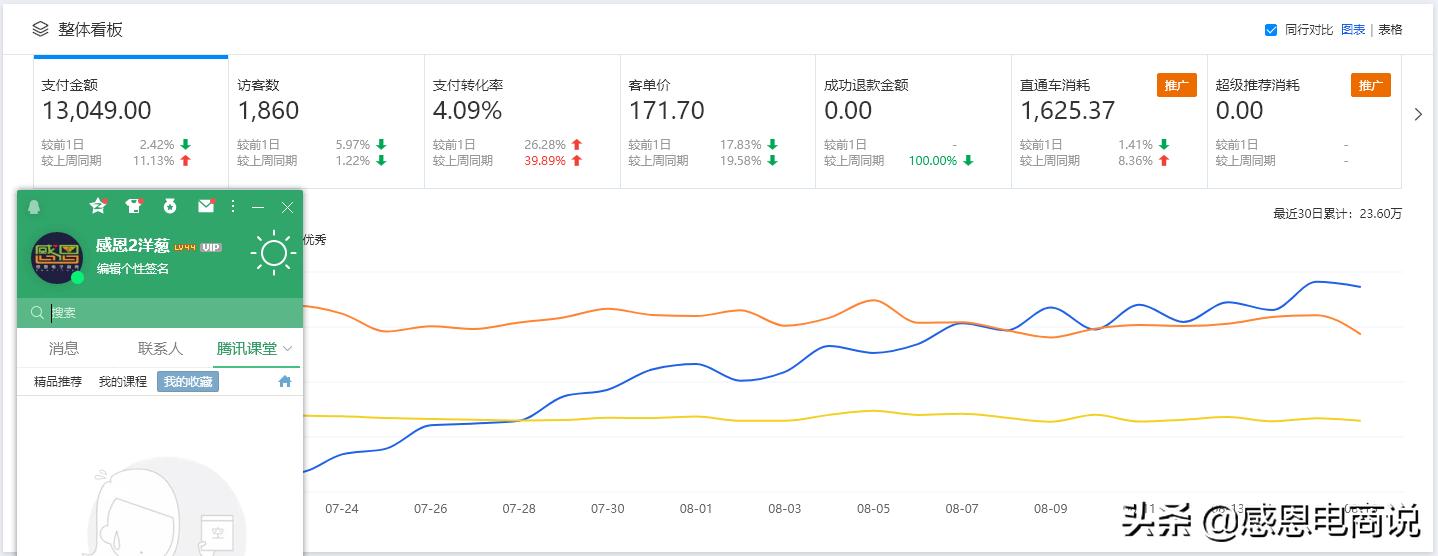
Task: Click 推广 button for 直通车消耗
Action: [1175, 85]
